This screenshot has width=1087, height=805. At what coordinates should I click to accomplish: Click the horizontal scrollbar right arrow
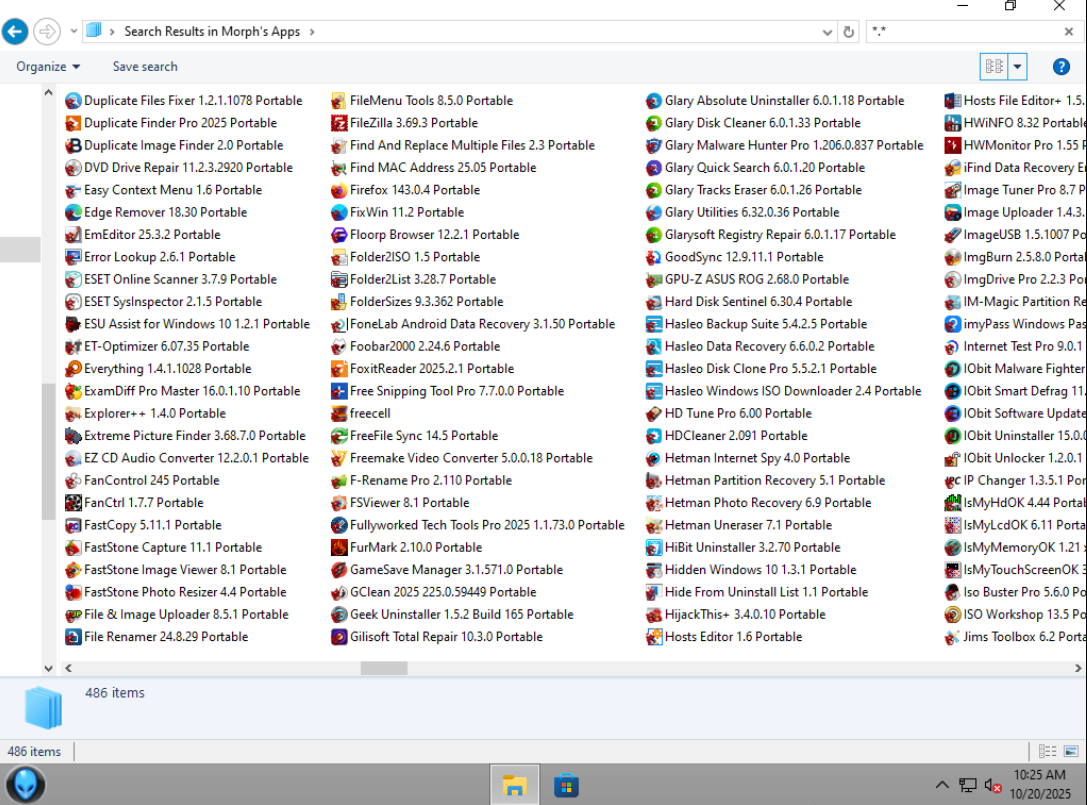click(x=1078, y=668)
